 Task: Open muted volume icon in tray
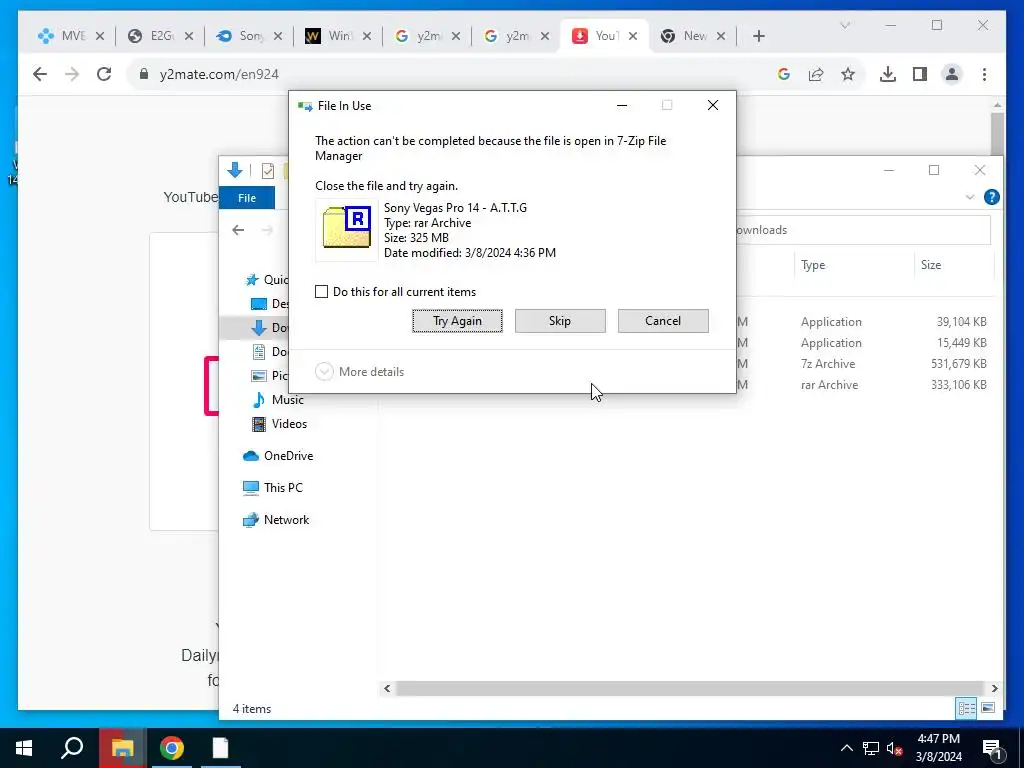click(895, 748)
